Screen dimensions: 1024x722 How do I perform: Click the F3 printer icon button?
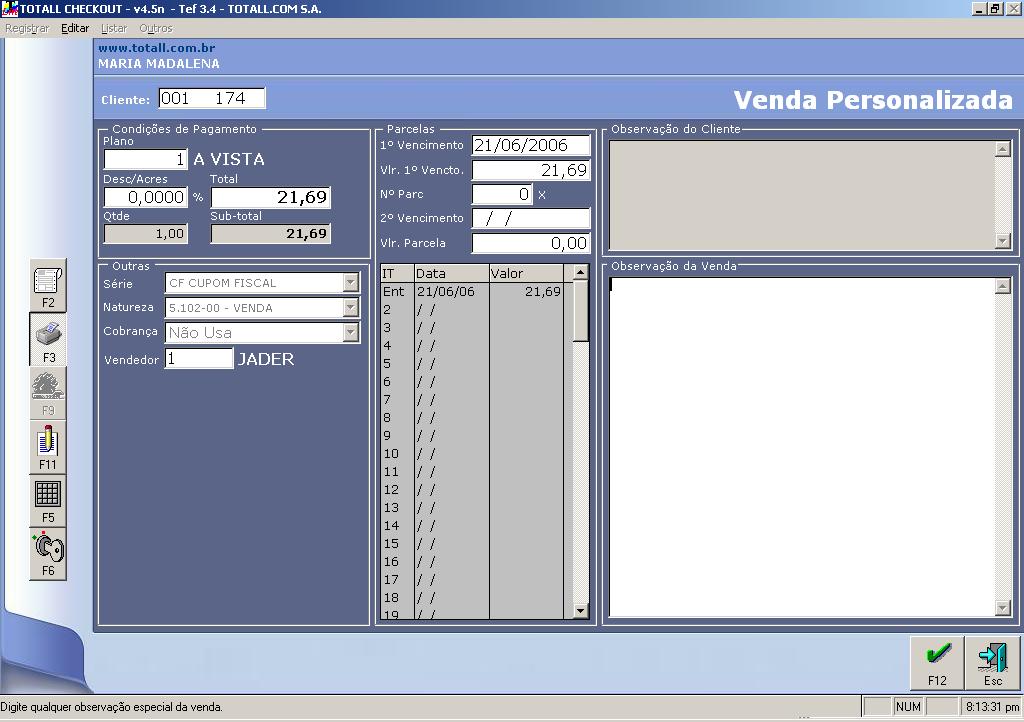(48, 339)
